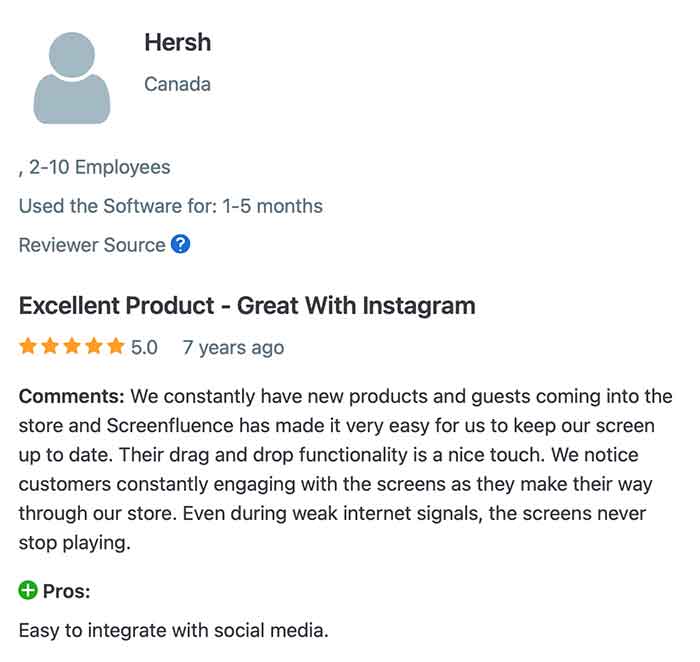Viewport: 700px width, 662px height.
Task: Click the Reviewer Source label
Action: [x=92, y=245]
